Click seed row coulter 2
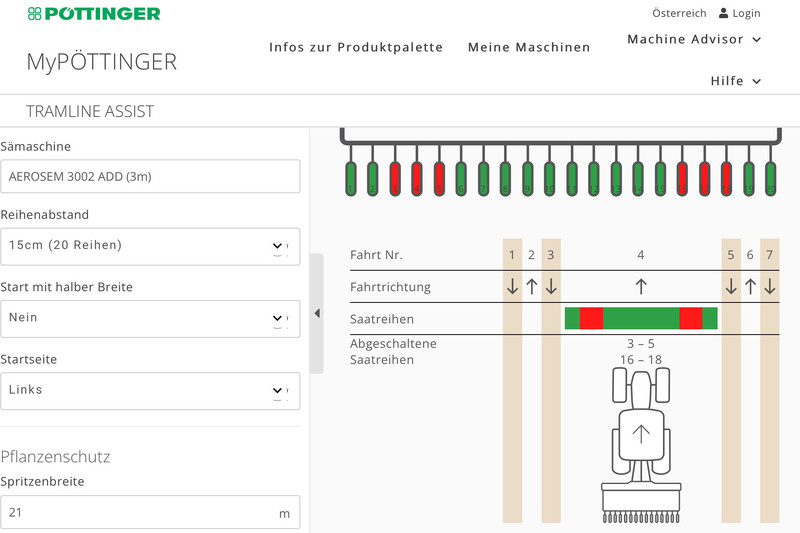Image resolution: width=800 pixels, height=533 pixels. [x=372, y=178]
